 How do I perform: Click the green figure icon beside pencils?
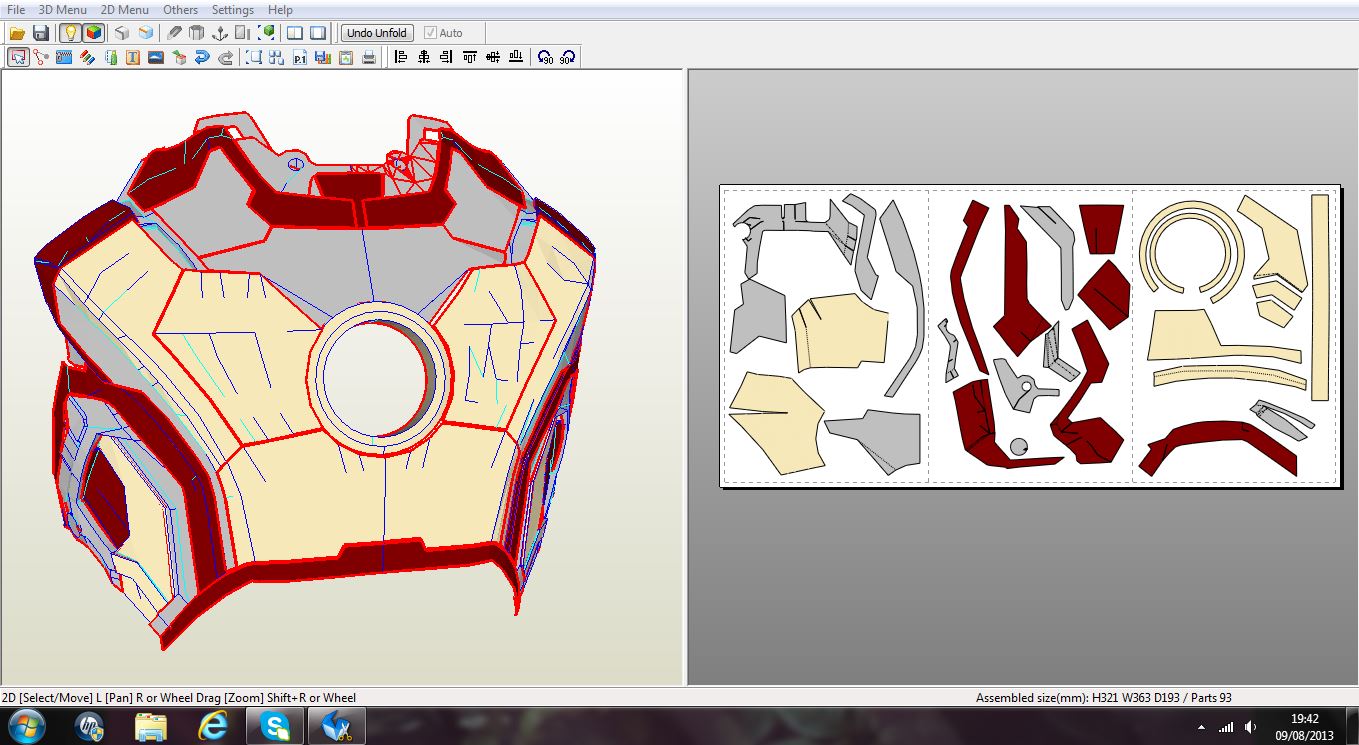click(x=110, y=57)
